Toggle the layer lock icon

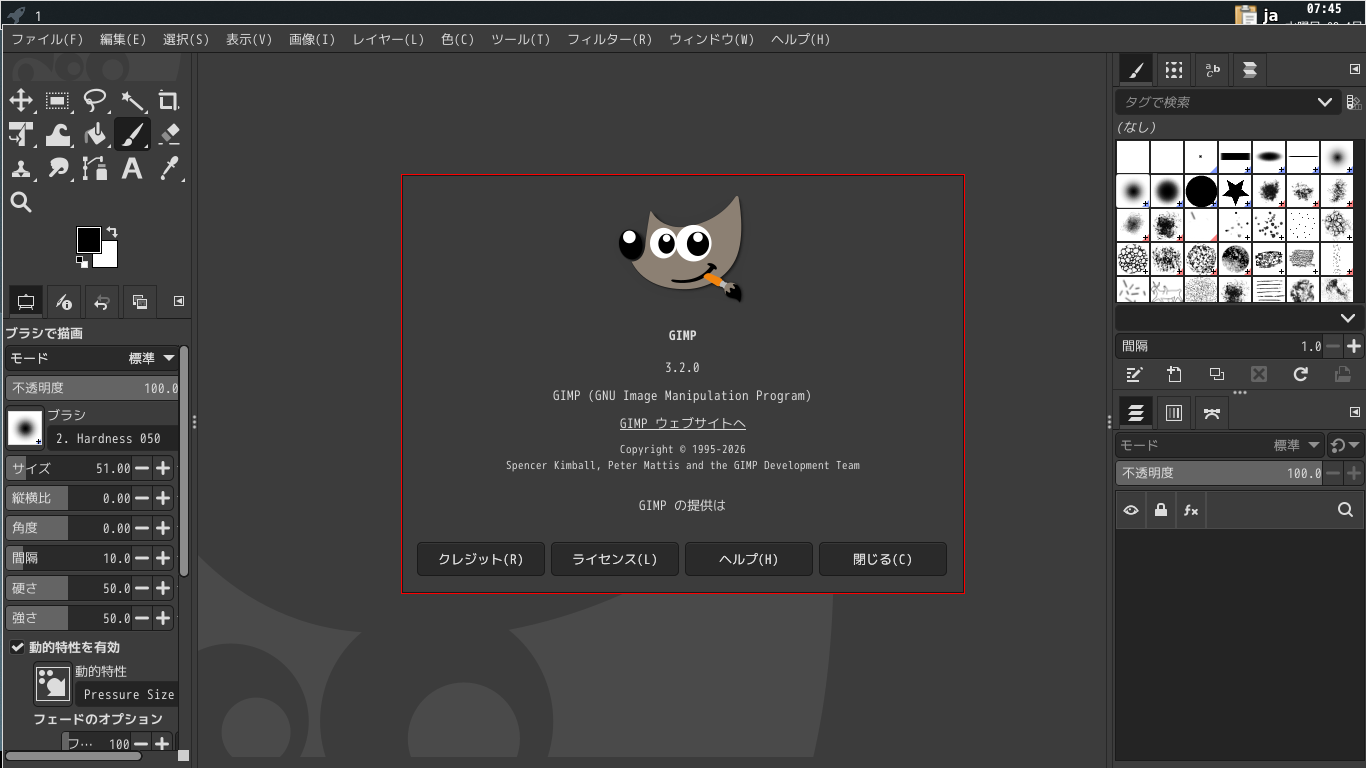[1161, 510]
